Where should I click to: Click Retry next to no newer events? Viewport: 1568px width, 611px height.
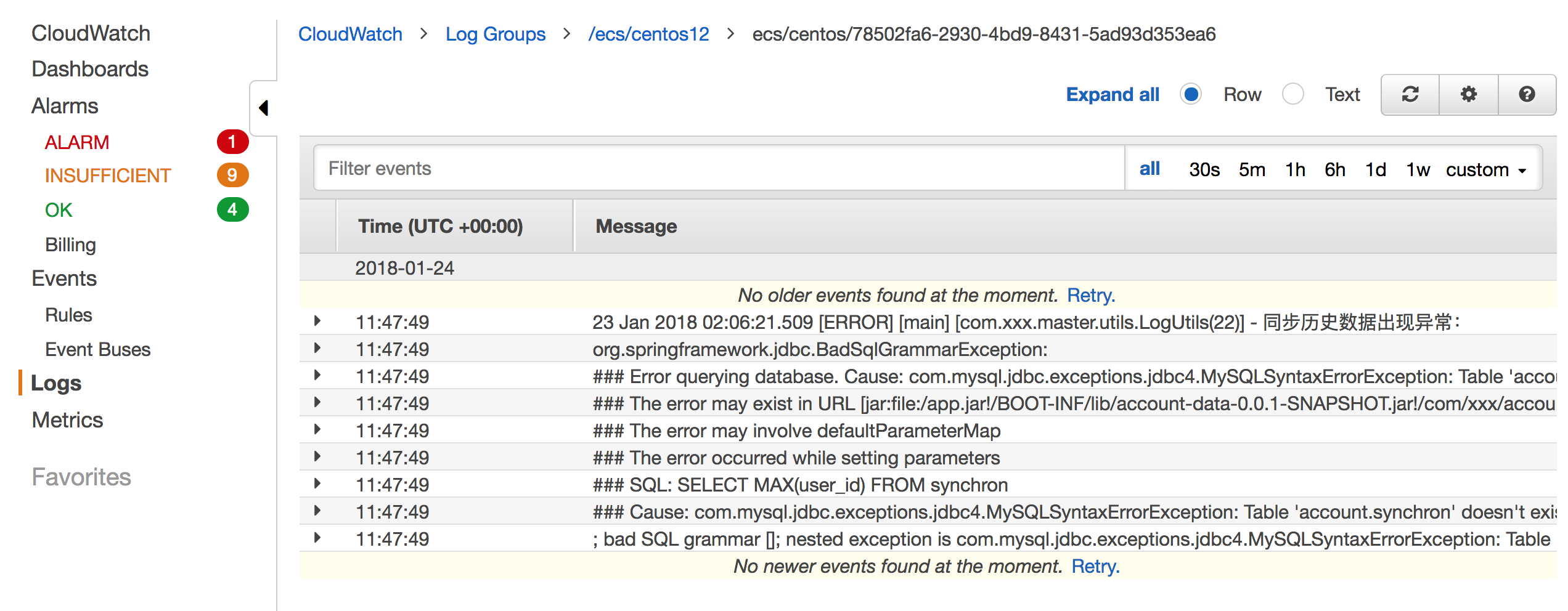click(1095, 566)
